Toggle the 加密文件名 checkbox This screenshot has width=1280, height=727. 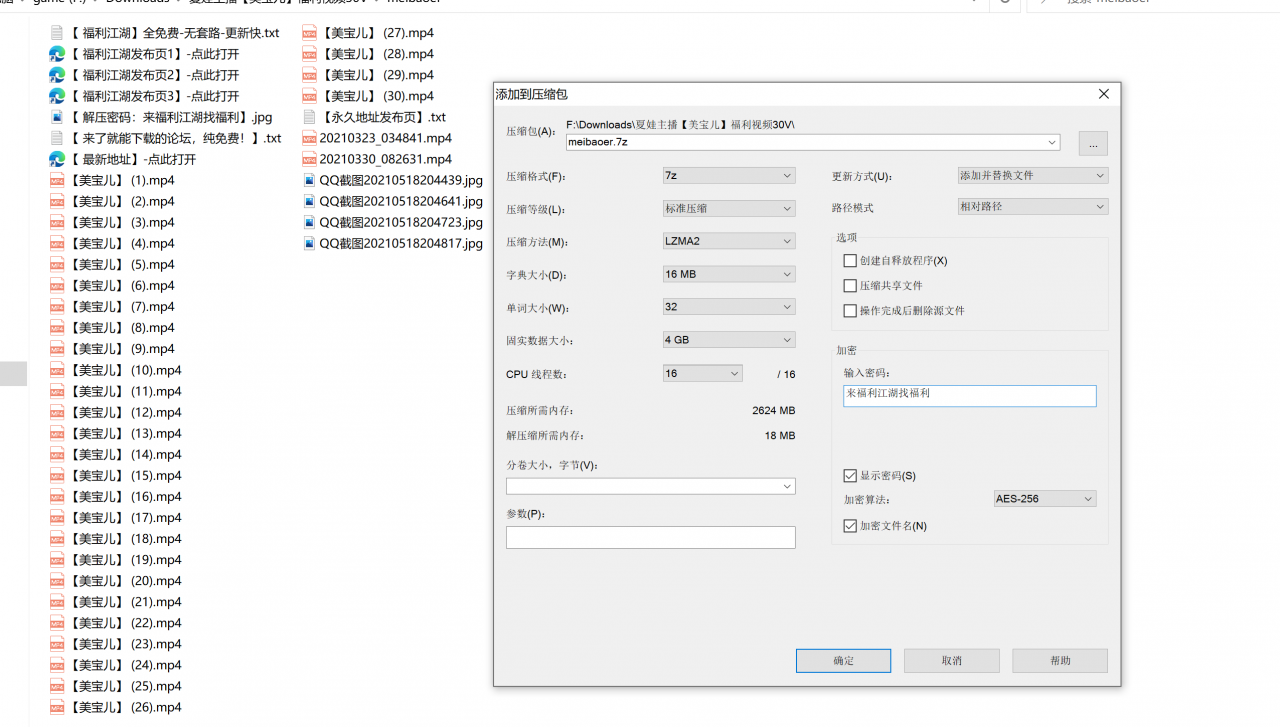coord(850,526)
